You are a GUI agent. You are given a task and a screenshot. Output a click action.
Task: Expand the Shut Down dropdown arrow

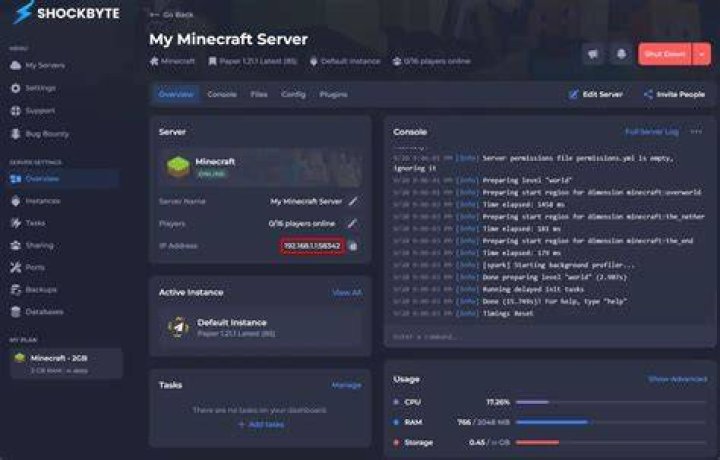coord(702,54)
